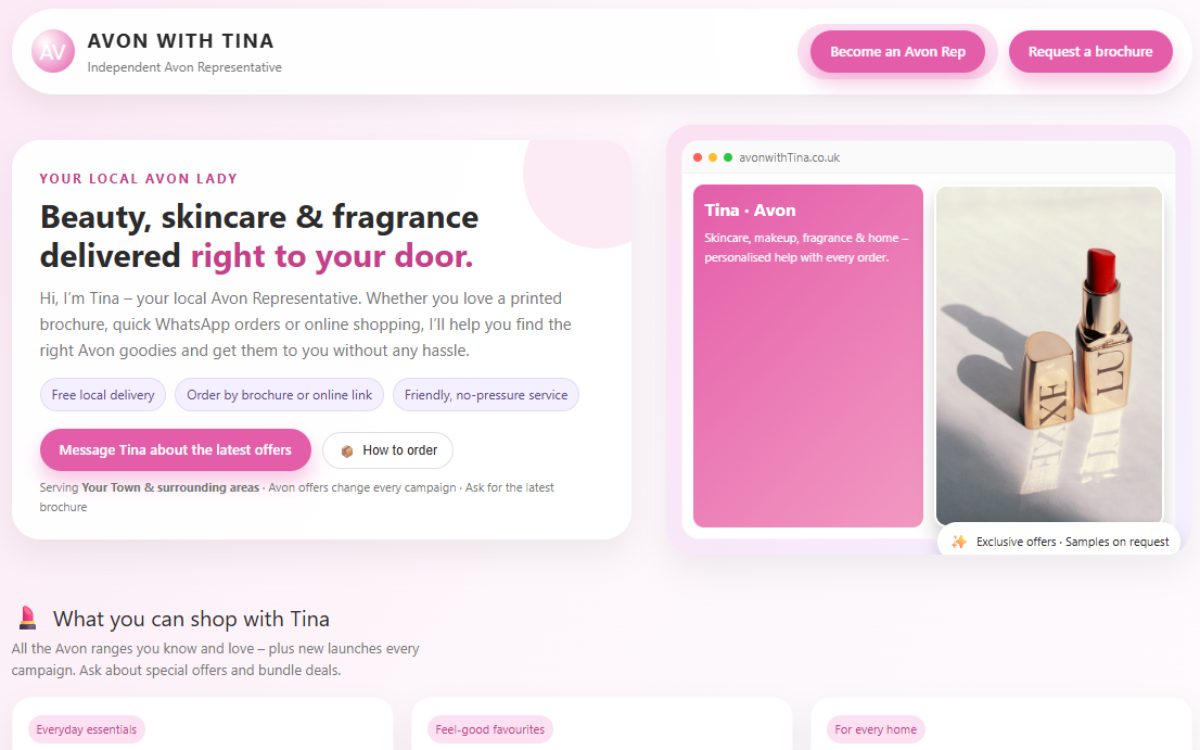Click the AV logo circle
1200x750 pixels.
(52, 52)
